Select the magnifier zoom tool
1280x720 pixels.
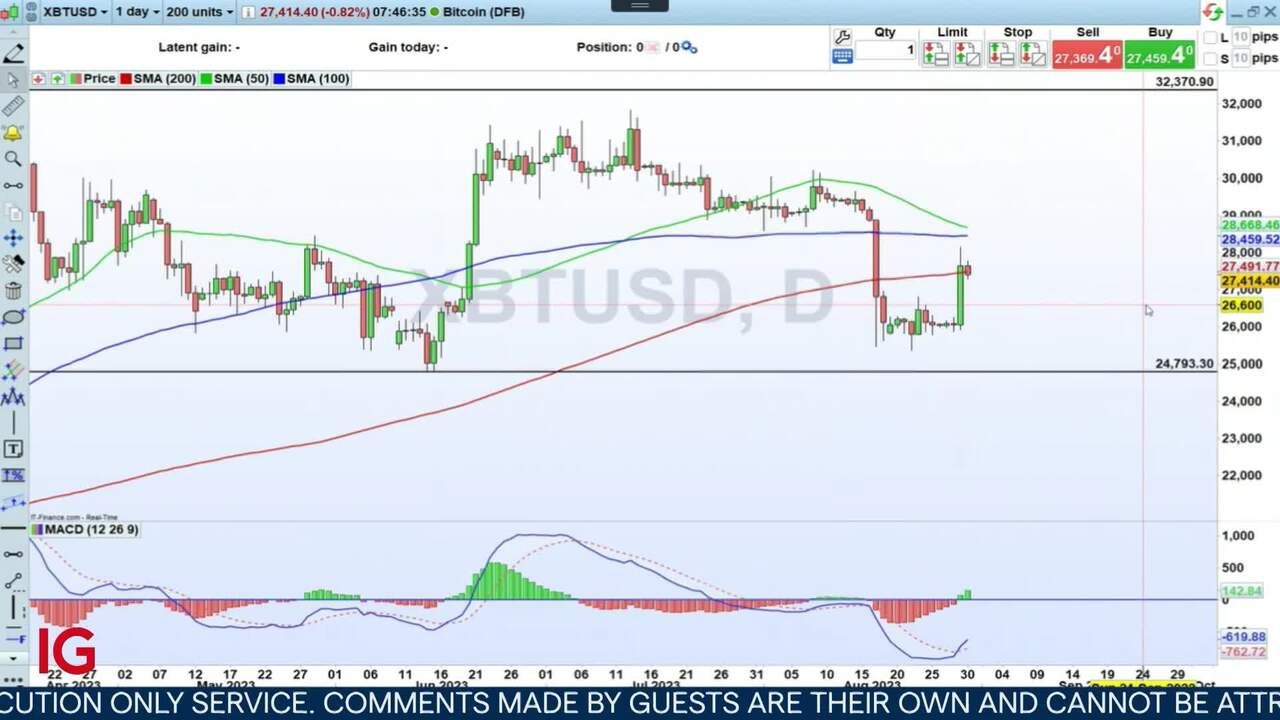point(13,159)
